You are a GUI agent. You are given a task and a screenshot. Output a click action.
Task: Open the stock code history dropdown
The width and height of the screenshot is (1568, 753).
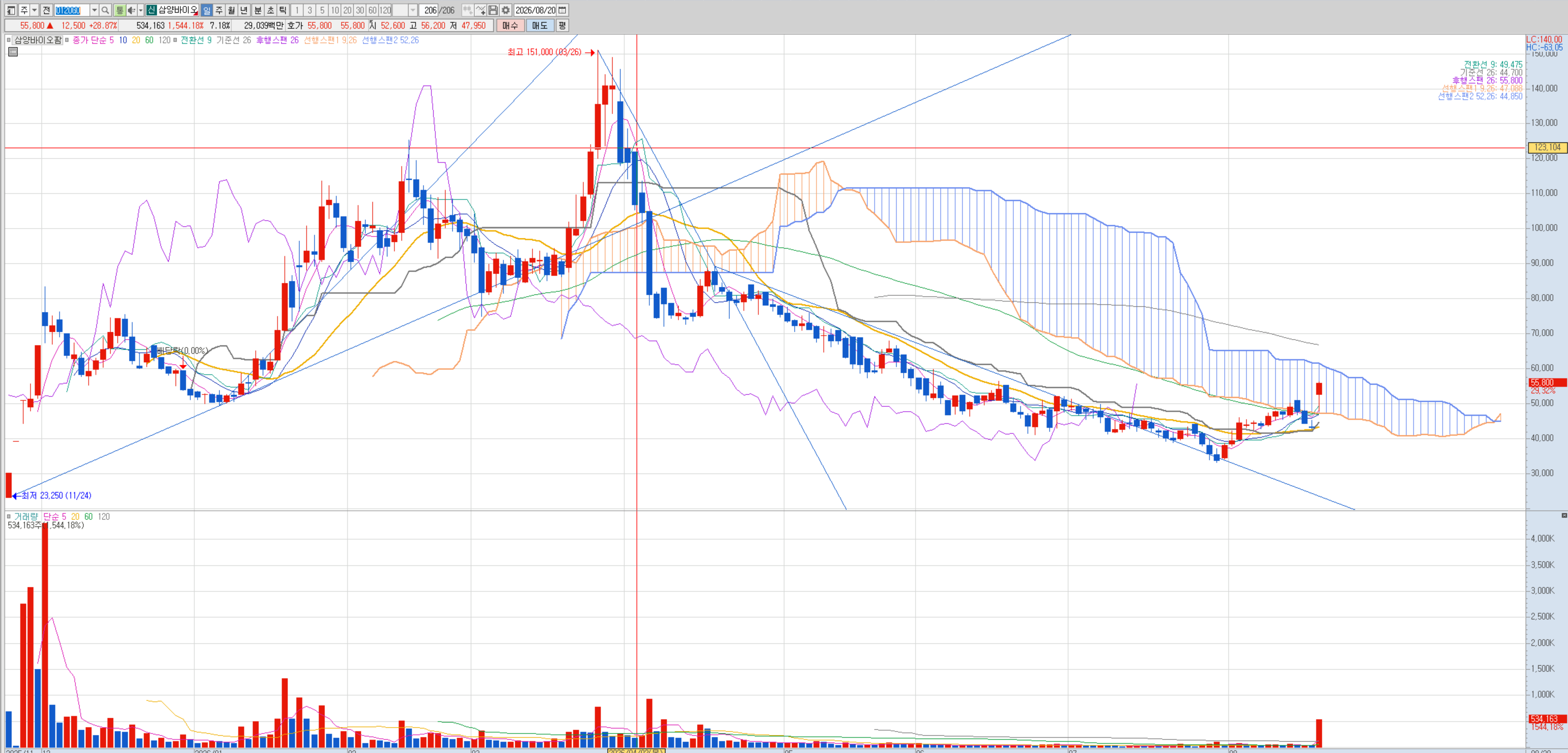94,11
